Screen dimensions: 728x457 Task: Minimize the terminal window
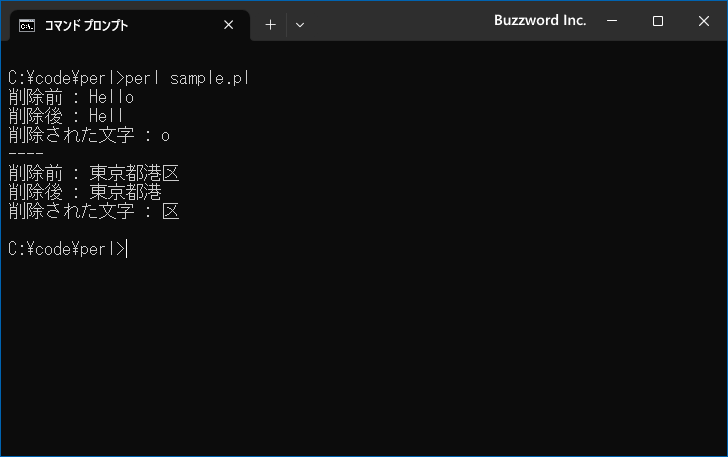[x=612, y=21]
